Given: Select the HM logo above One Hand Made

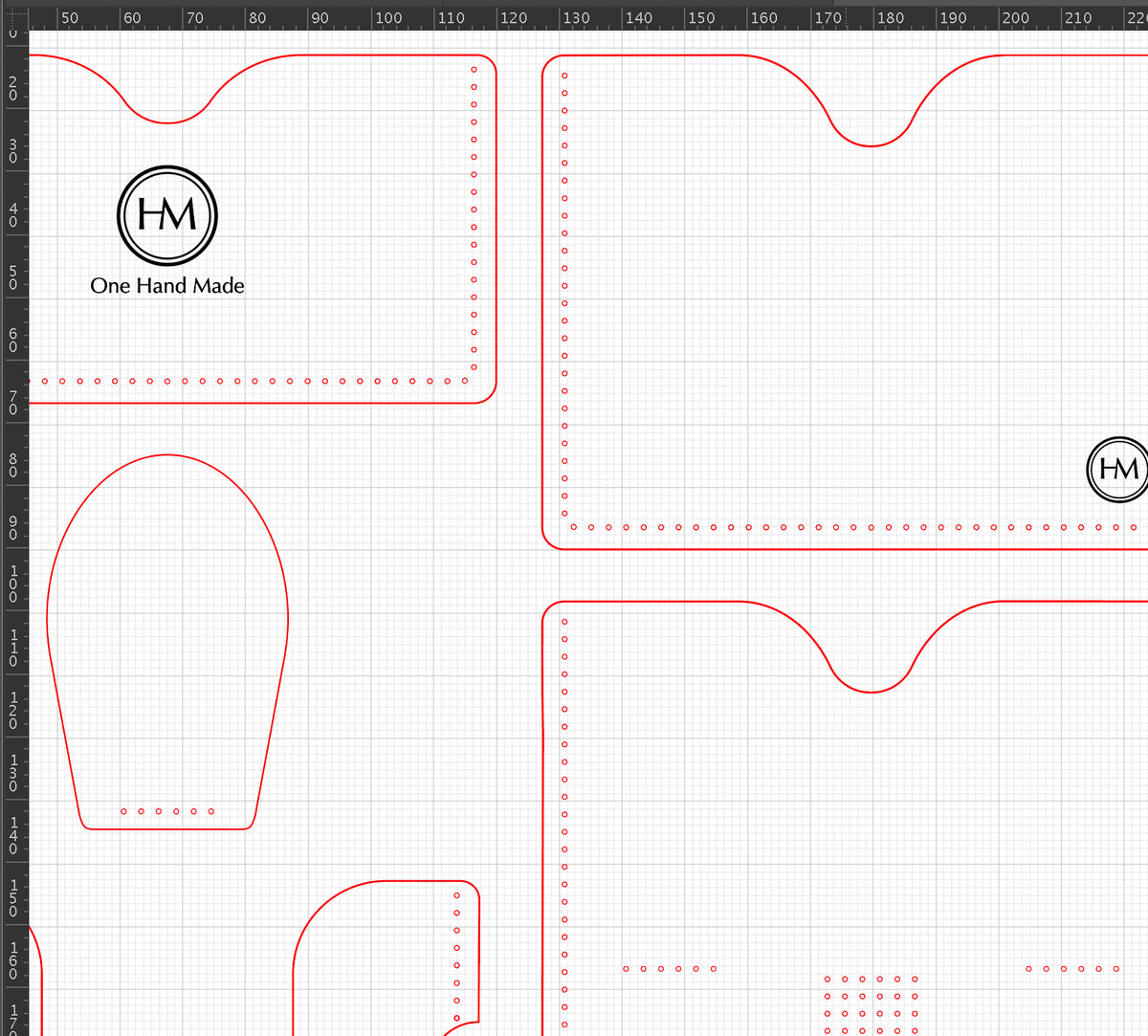Looking at the screenshot, I should point(167,215).
